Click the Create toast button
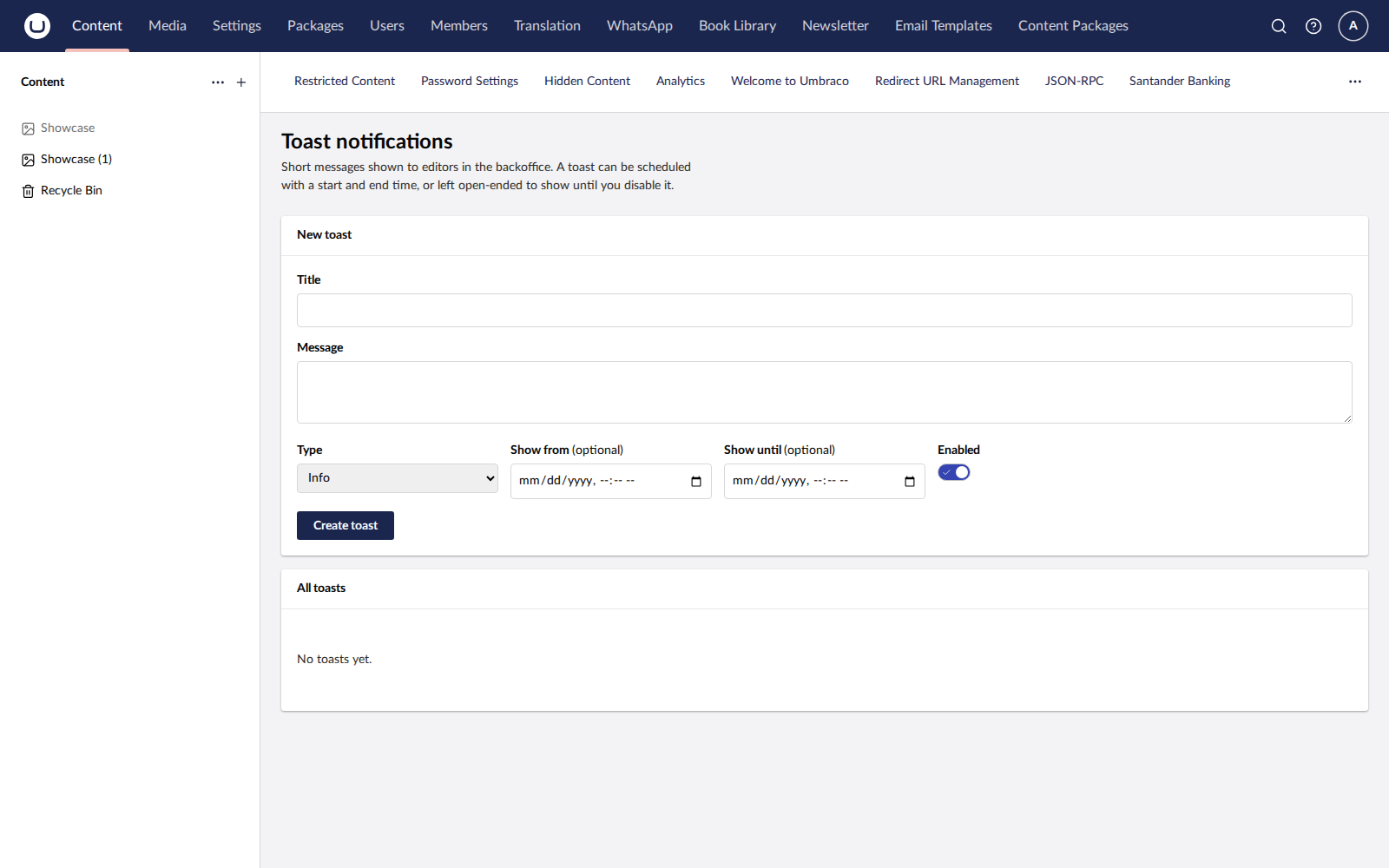The width and height of the screenshot is (1389, 868). pyautogui.click(x=346, y=525)
